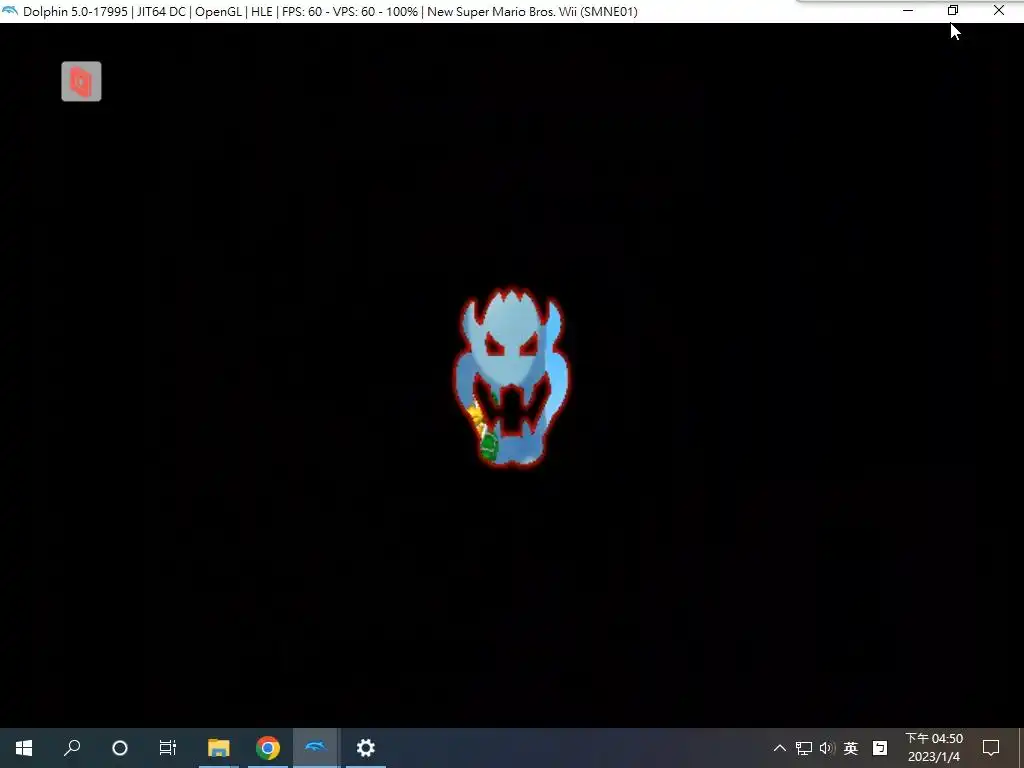Open File Explorer from the taskbar

(219, 748)
